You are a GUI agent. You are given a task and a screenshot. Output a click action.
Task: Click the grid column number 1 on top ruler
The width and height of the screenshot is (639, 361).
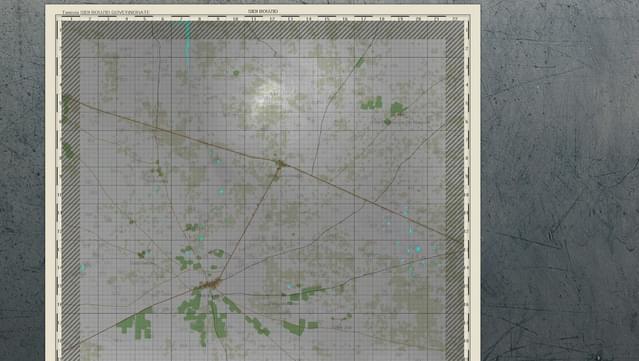71,19
